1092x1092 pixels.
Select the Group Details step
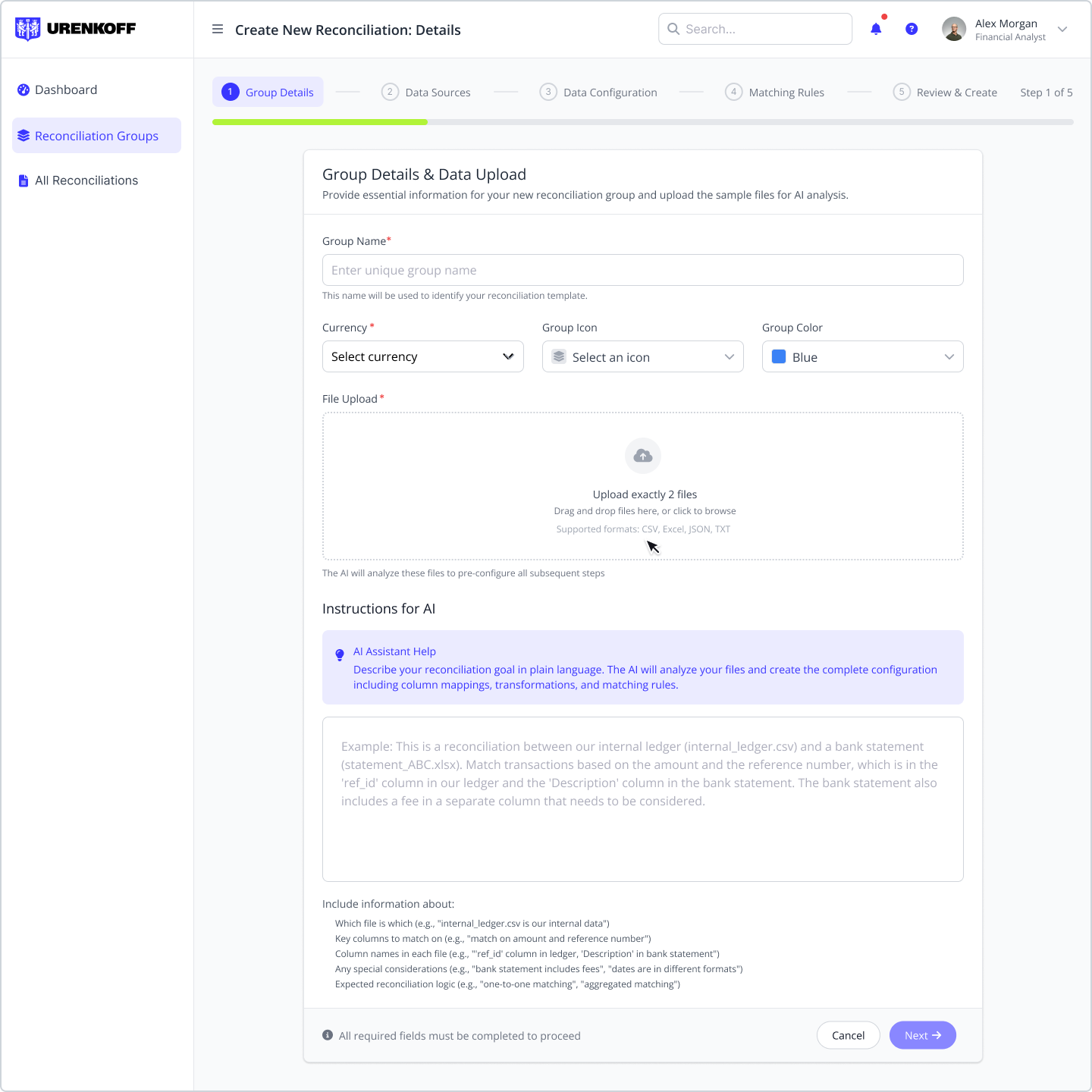tap(268, 92)
